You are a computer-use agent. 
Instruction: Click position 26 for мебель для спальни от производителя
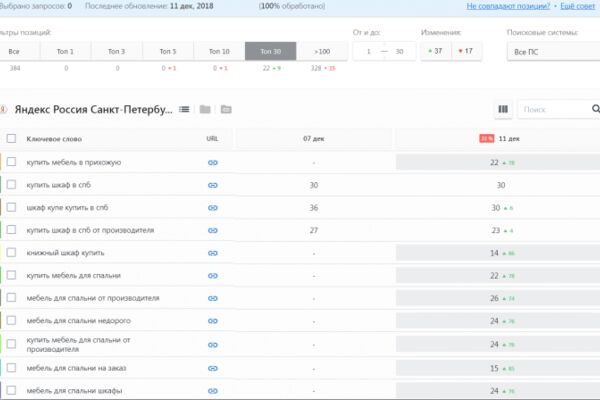[x=494, y=298]
